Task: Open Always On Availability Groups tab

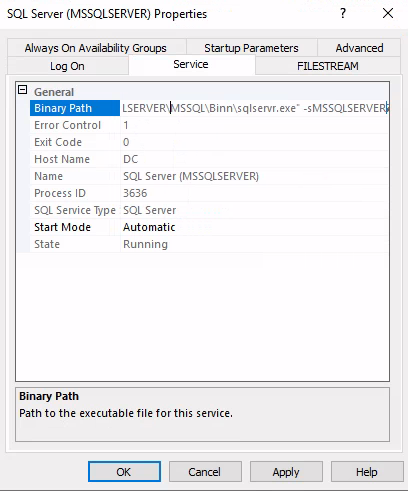Action: (x=96, y=48)
